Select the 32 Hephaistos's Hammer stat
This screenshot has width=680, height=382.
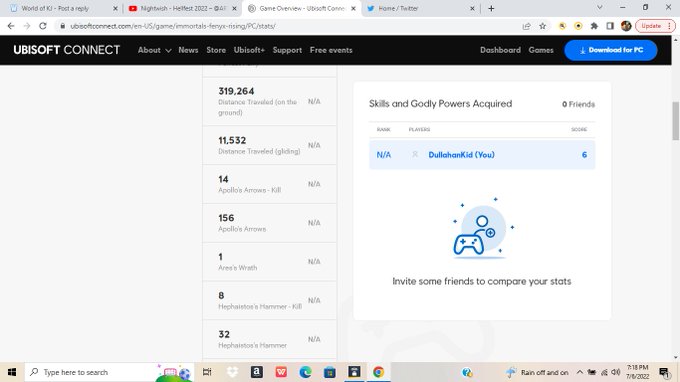pyautogui.click(x=269, y=339)
